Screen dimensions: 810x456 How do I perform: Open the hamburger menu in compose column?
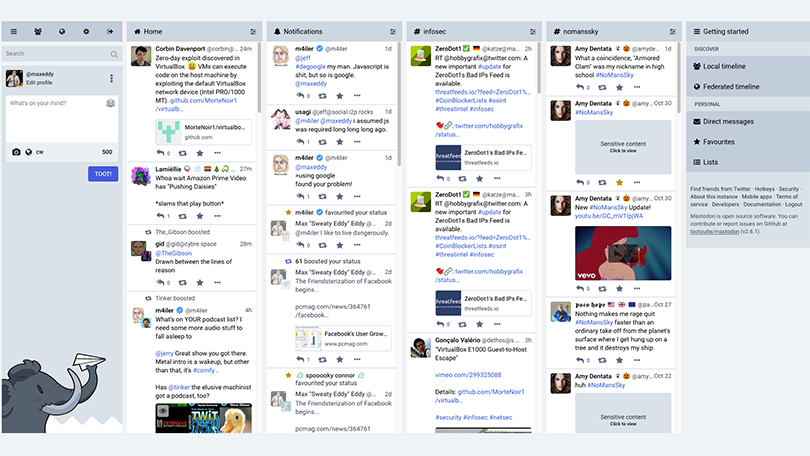[14, 32]
